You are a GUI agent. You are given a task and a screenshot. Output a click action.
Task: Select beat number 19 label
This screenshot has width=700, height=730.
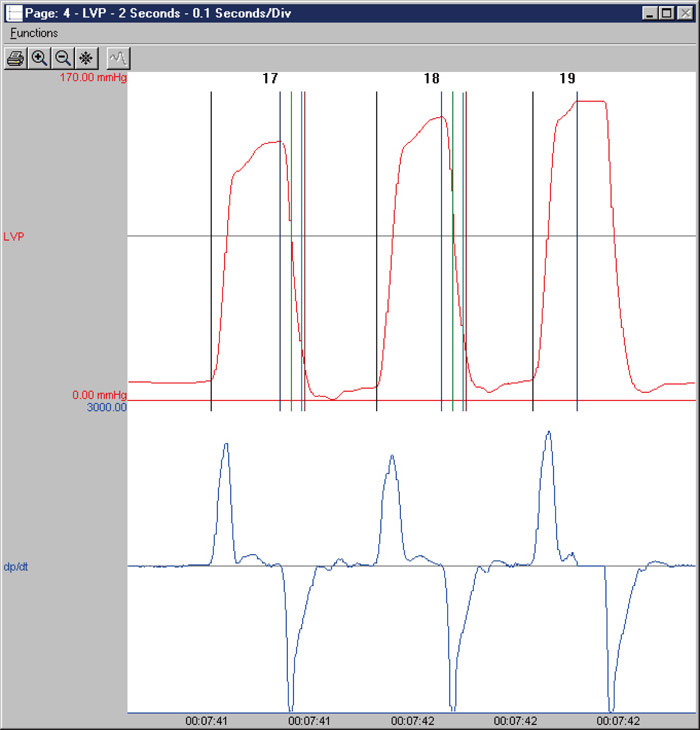(567, 78)
